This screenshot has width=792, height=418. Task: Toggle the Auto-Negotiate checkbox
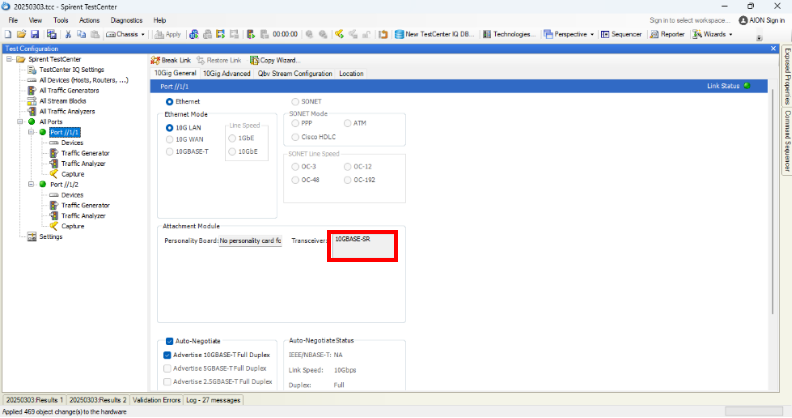170,341
